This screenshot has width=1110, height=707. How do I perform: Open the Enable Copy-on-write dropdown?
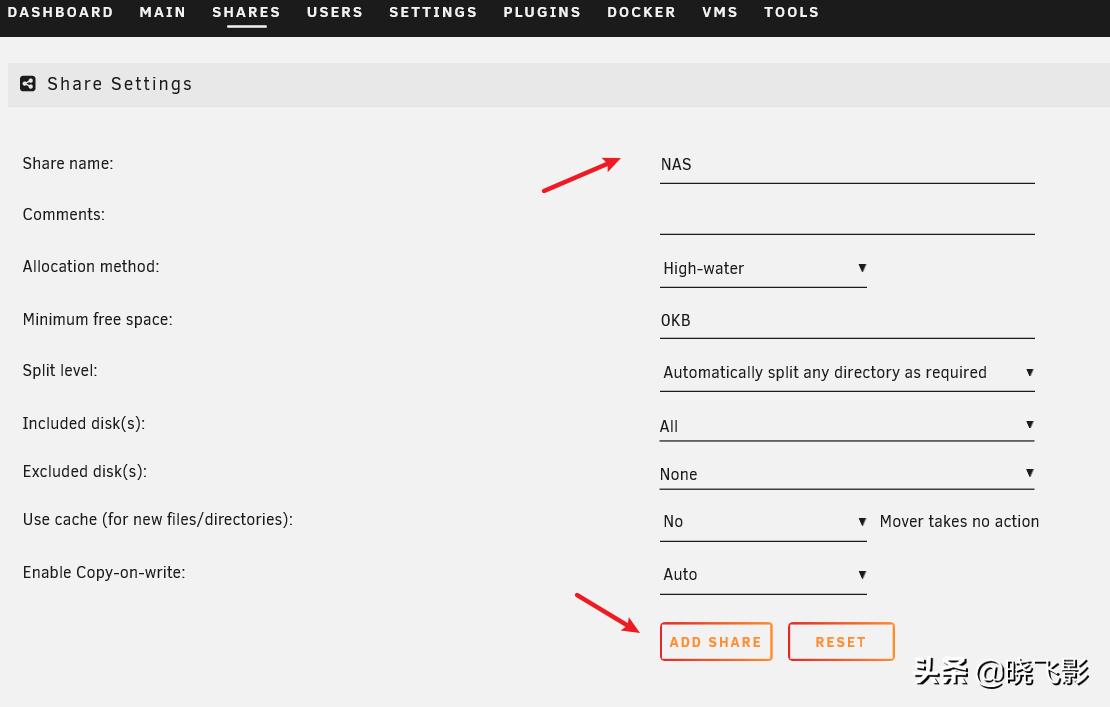763,574
